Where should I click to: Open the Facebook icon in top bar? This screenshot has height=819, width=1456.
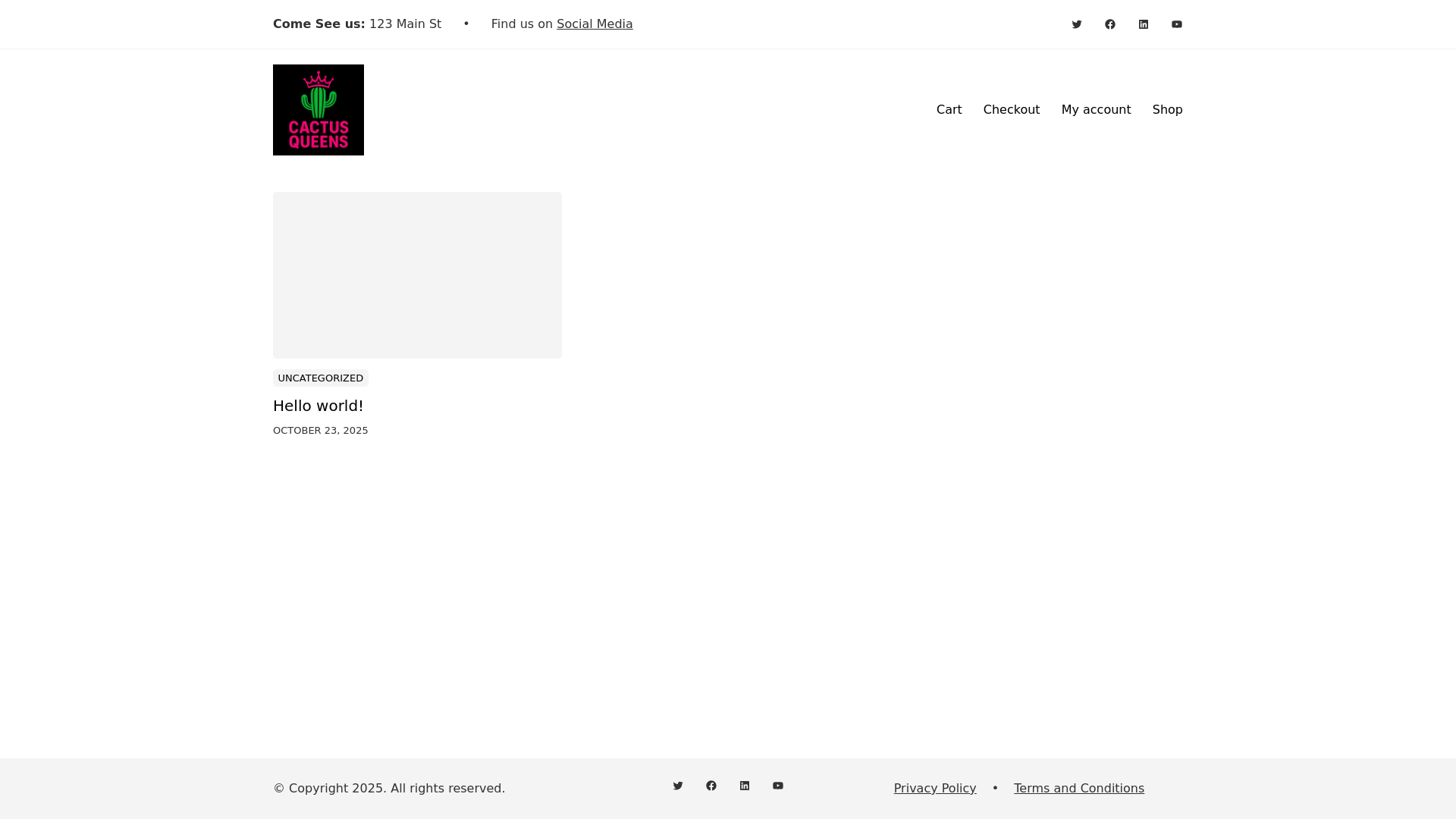1110,24
